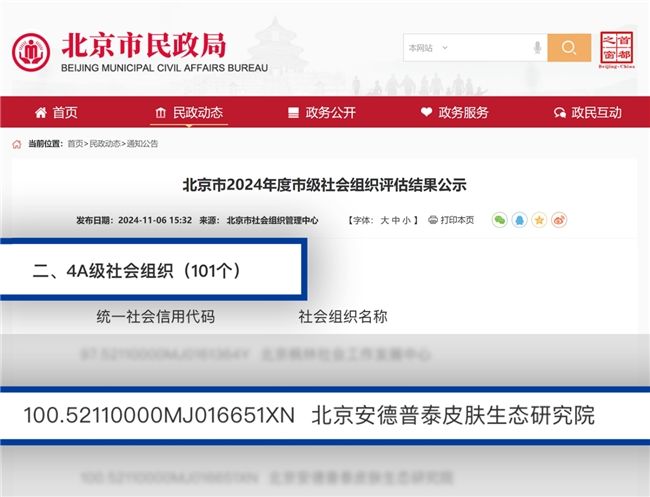Click the 民政动态 breadcrumb link
This screenshot has width=650, height=497.
[x=105, y=143]
